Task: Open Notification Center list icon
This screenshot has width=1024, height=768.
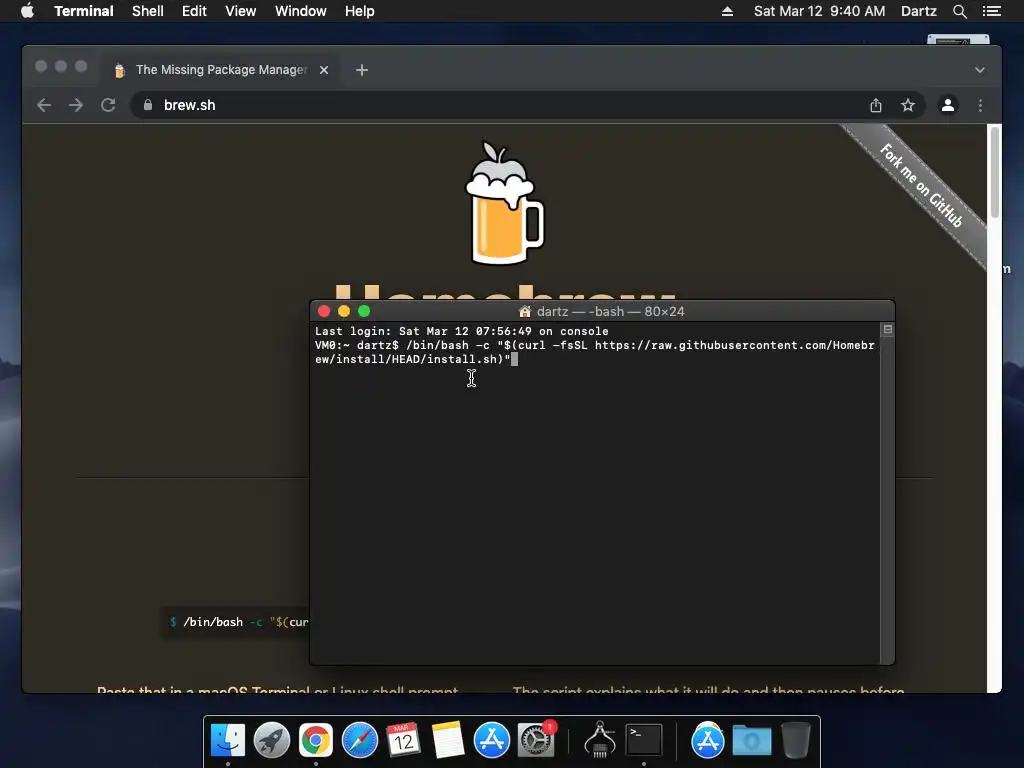Action: [991, 11]
